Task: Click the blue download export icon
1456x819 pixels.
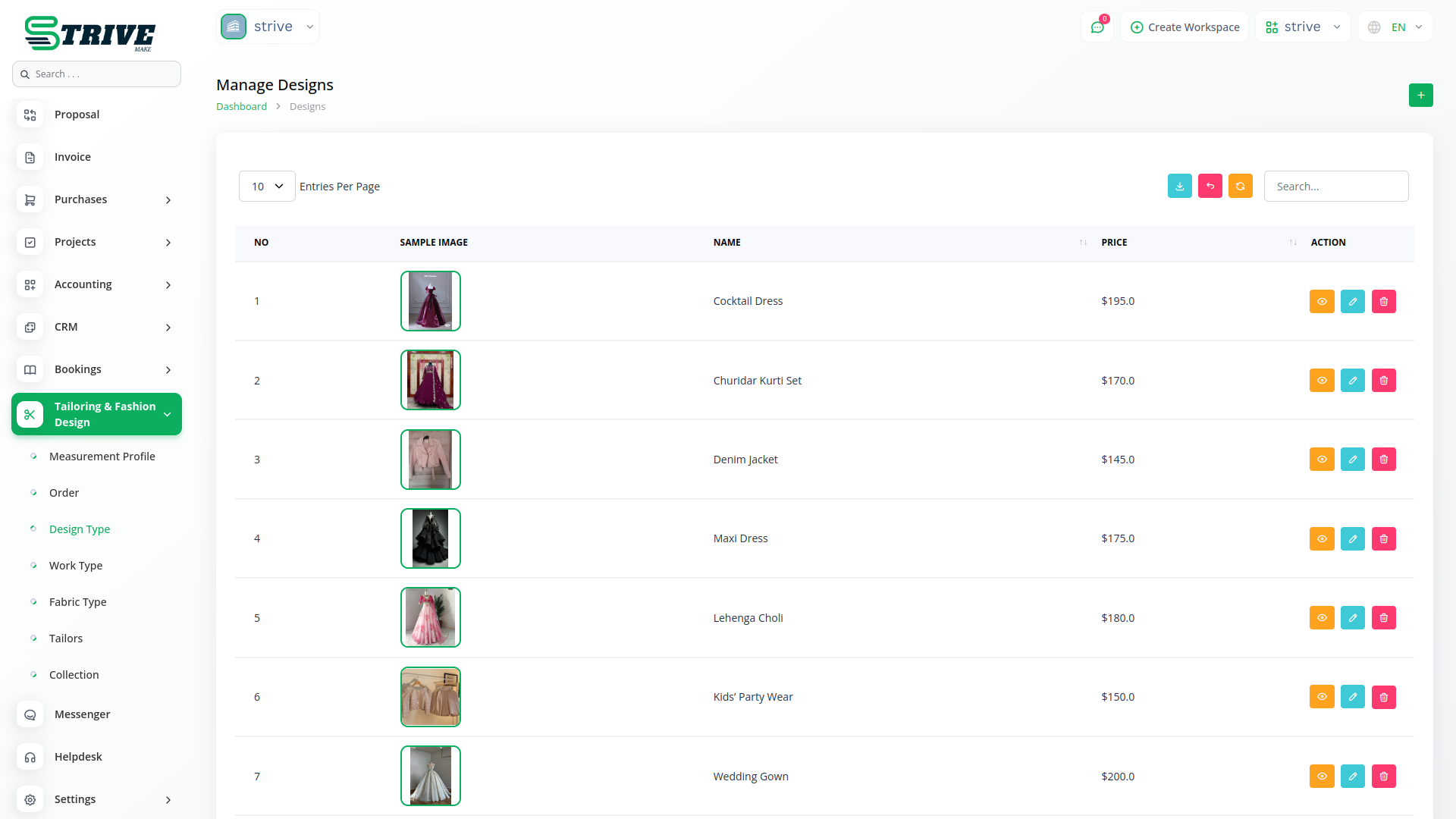Action: point(1179,186)
